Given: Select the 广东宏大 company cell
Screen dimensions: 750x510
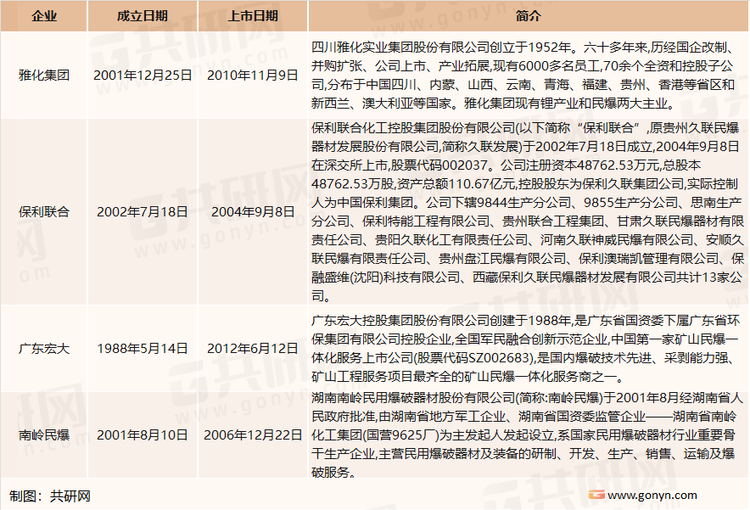Looking at the screenshot, I should (x=44, y=348).
